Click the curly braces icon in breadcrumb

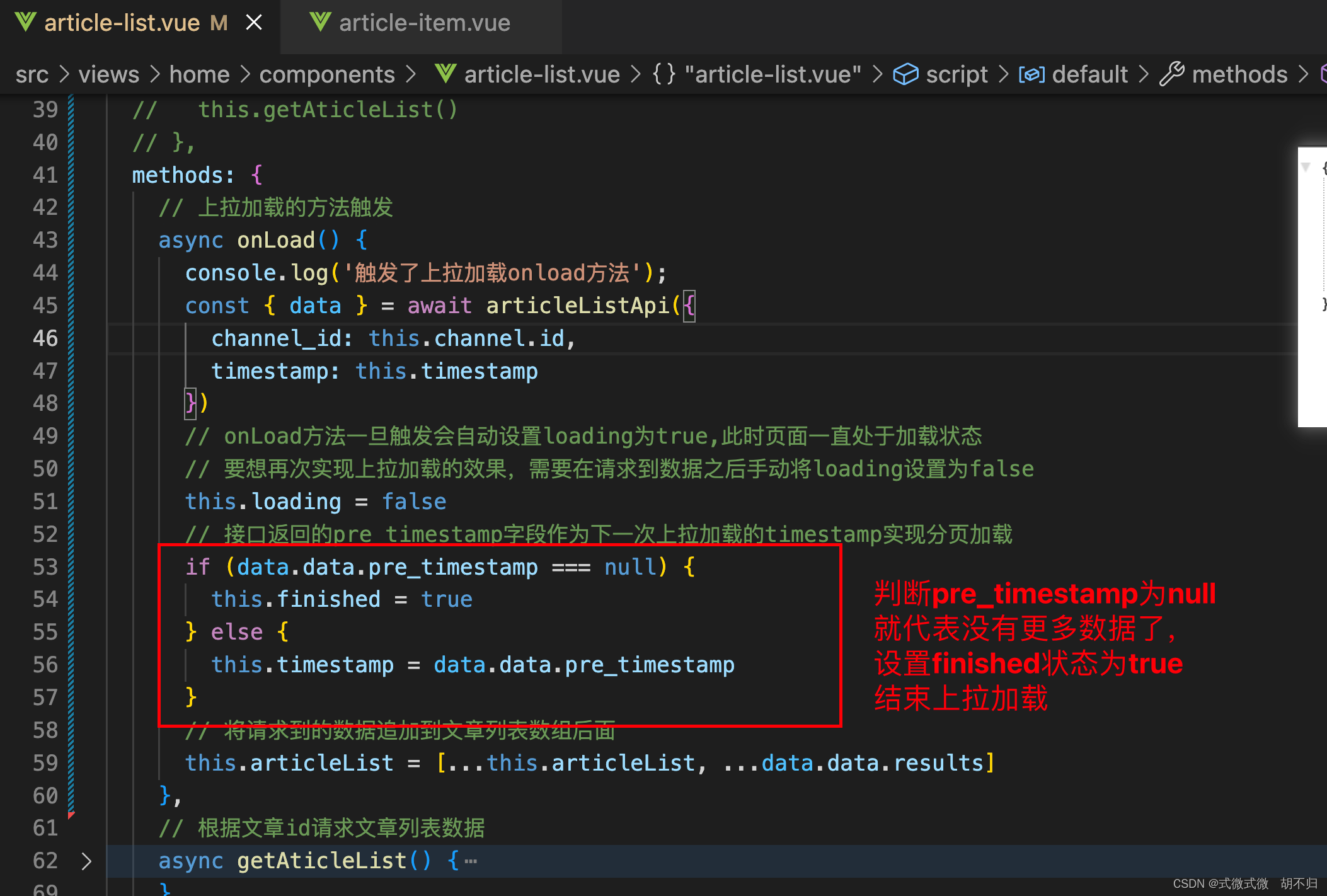(x=663, y=74)
